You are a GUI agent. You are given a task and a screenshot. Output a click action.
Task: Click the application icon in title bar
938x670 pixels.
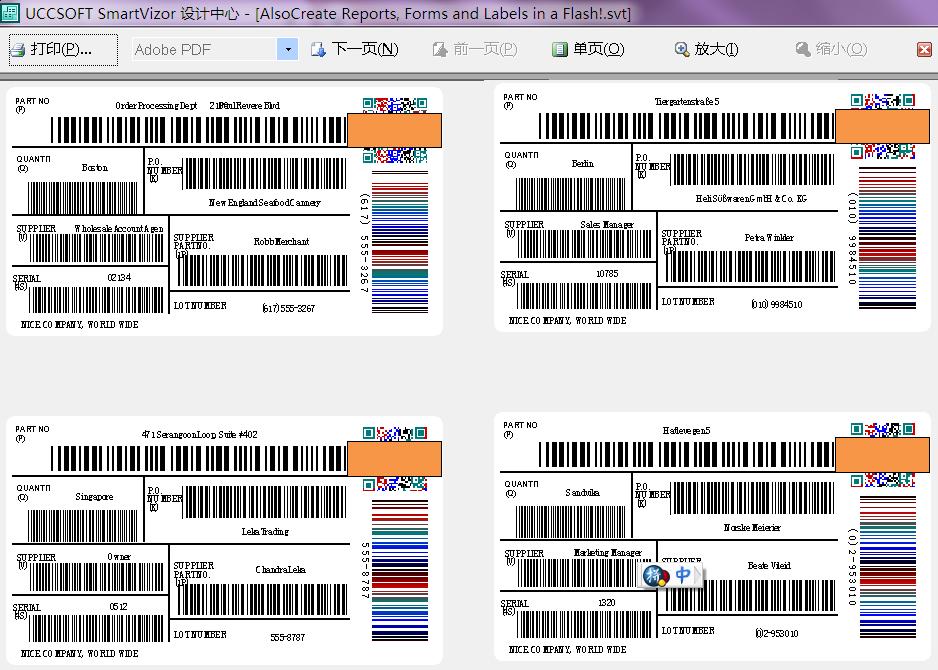tap(10, 13)
